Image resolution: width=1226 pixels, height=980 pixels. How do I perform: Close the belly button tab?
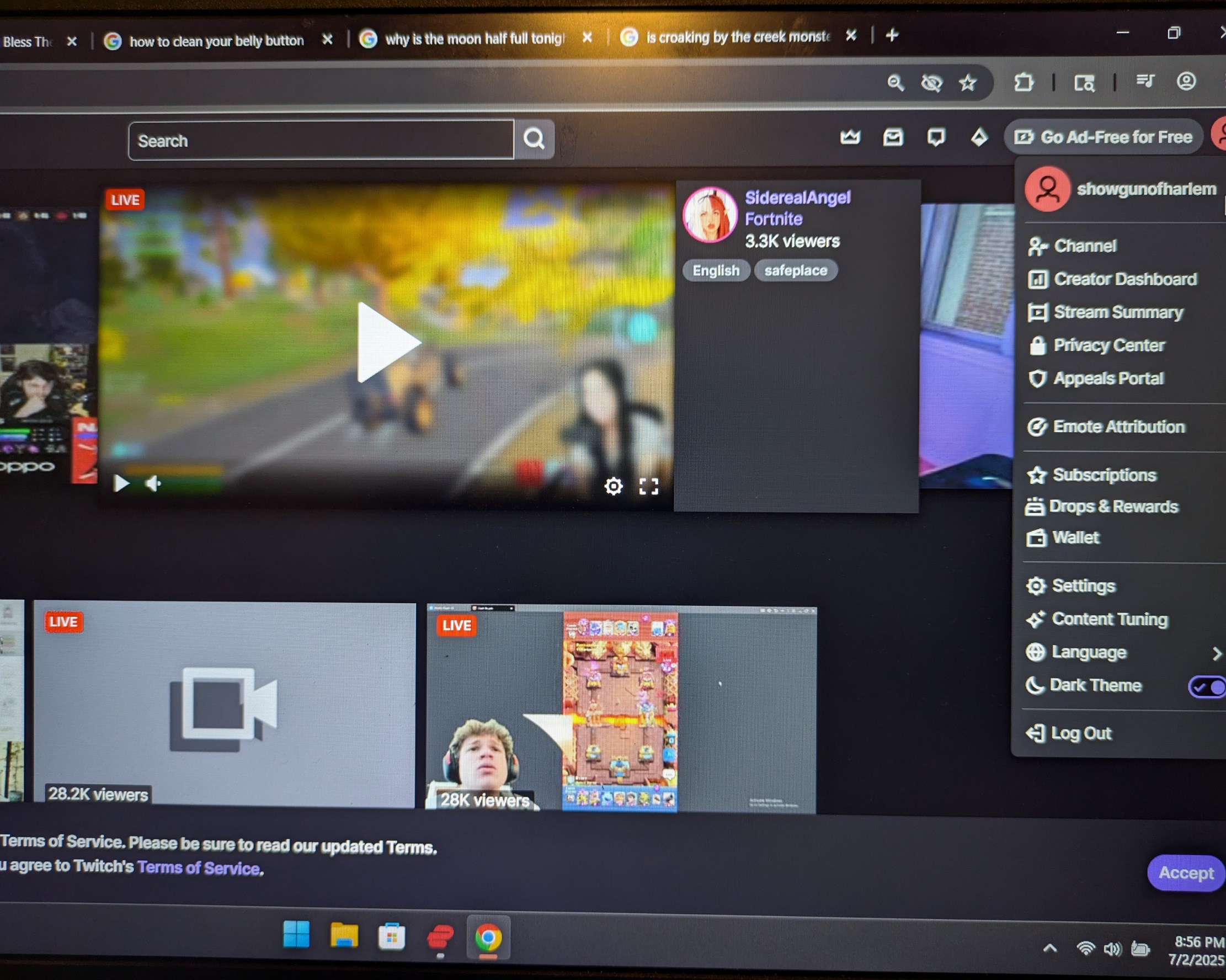point(327,39)
